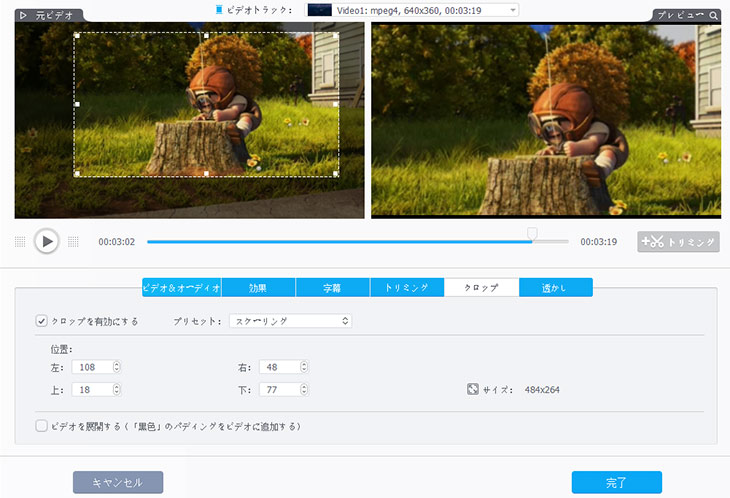Image resolution: width=730 pixels, height=498 pixels.
Task: Click the right-middle crop handle
Action: 336,104
